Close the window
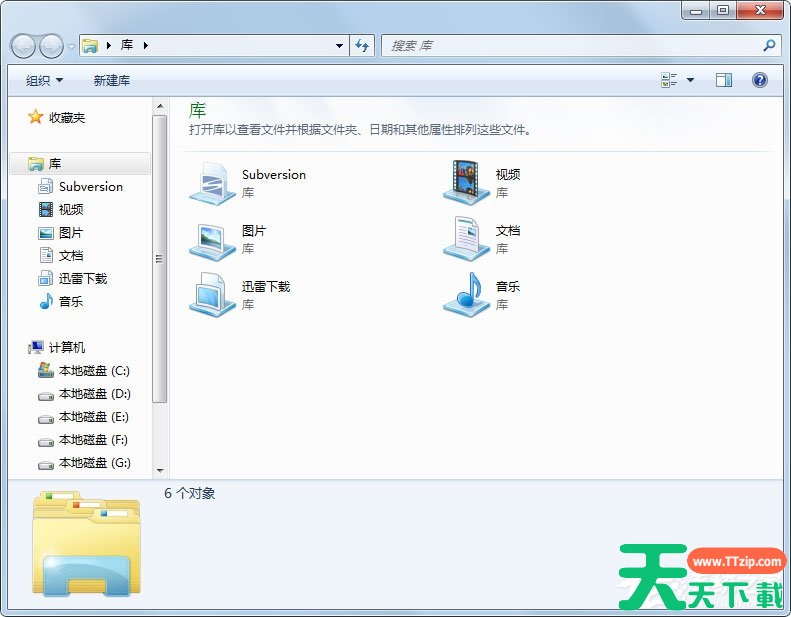791x617 pixels. point(760,10)
